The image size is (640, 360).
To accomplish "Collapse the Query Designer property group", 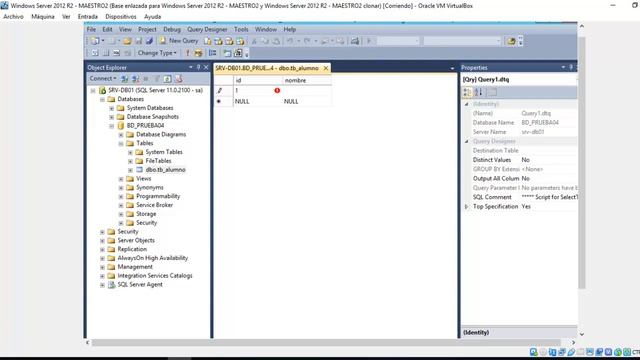I will [467, 141].
